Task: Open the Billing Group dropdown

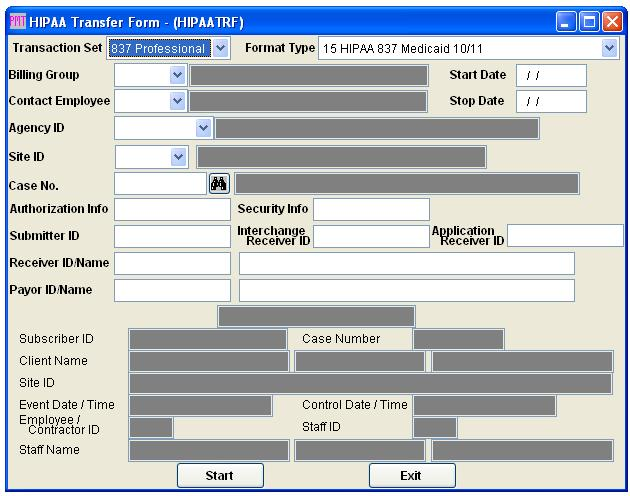Action: pos(178,75)
